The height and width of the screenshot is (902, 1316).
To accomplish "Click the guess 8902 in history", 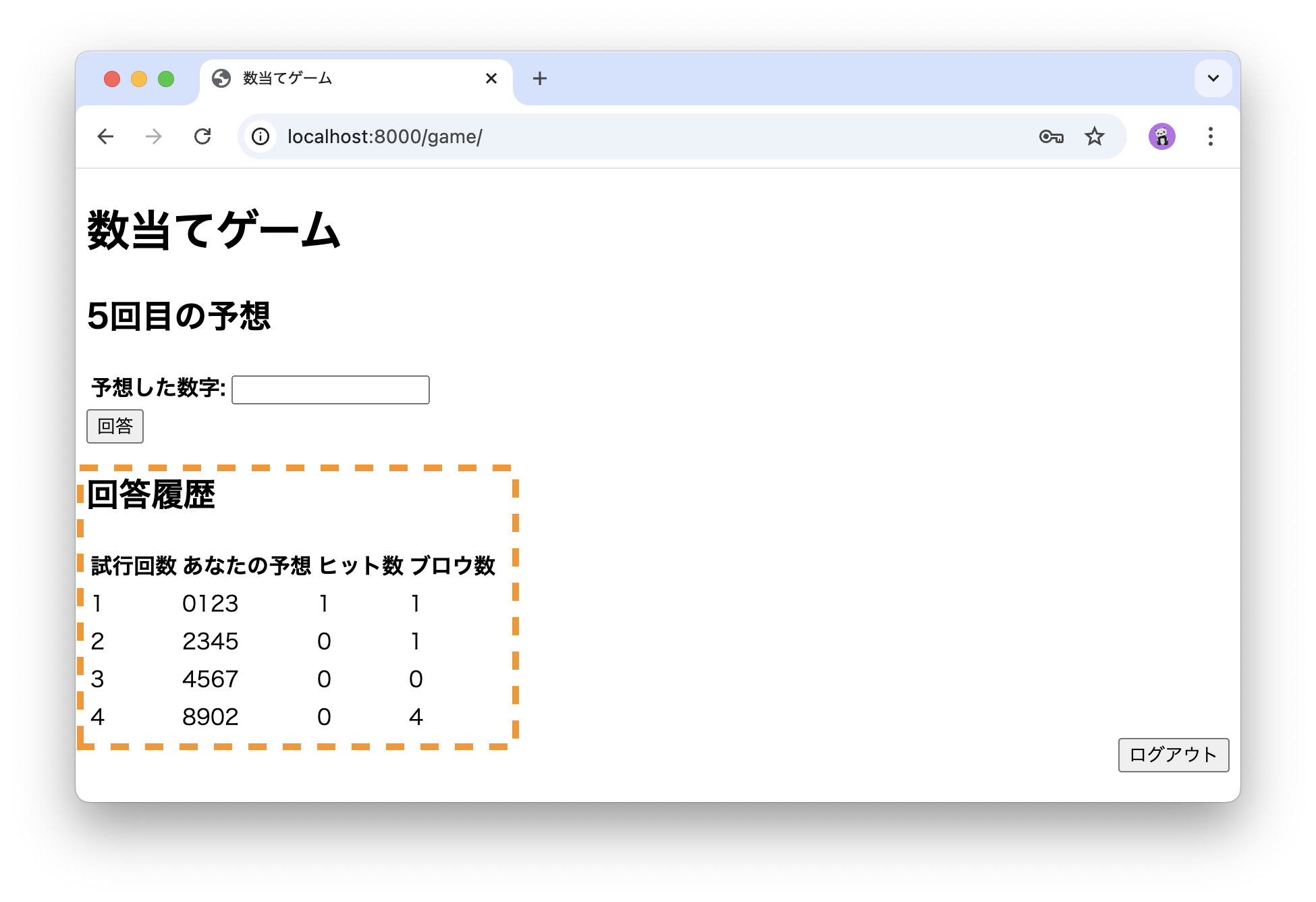I will 211,717.
